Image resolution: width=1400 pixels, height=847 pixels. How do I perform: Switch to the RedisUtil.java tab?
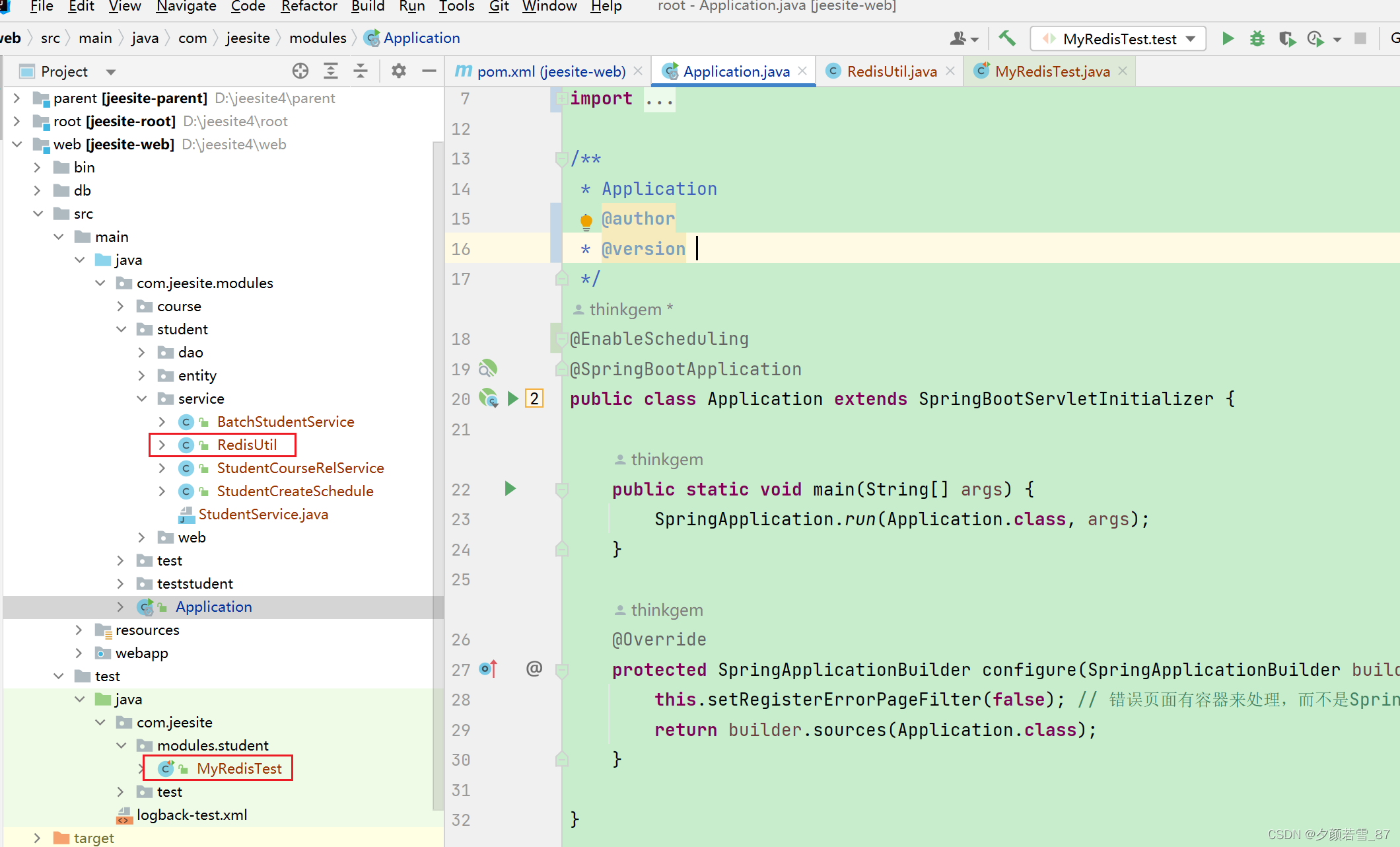(891, 71)
